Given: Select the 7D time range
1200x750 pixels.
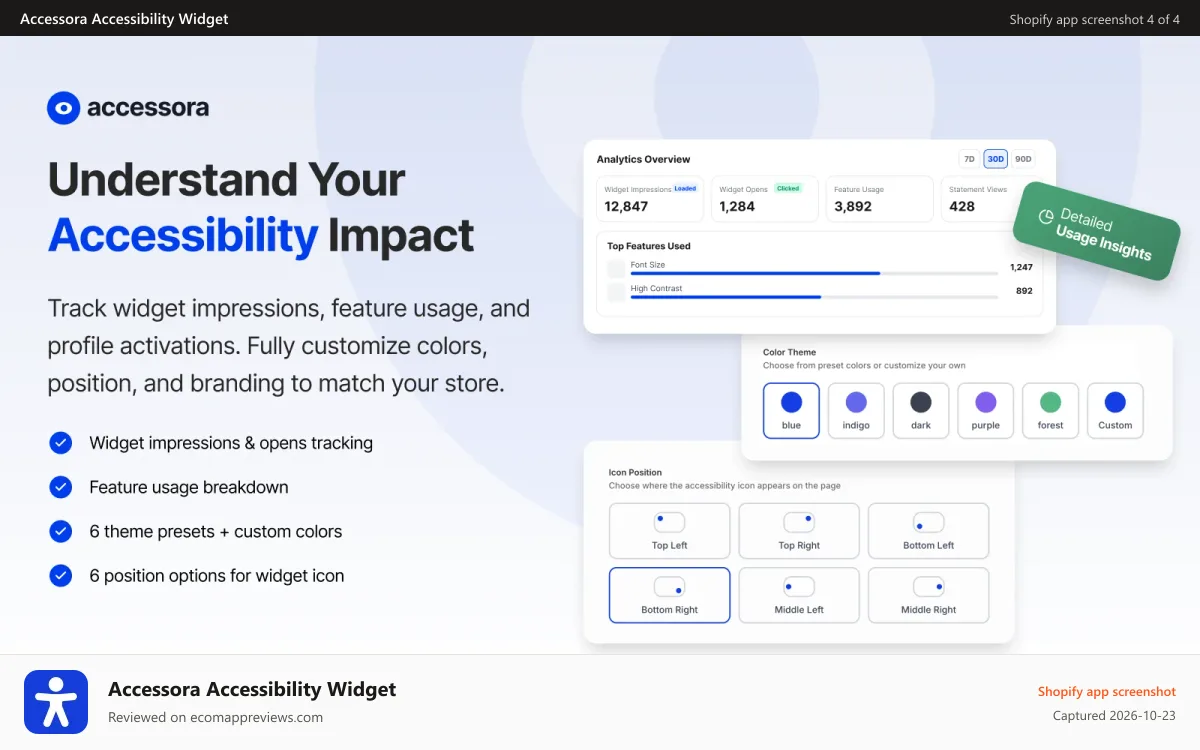Looking at the screenshot, I should point(968,159).
